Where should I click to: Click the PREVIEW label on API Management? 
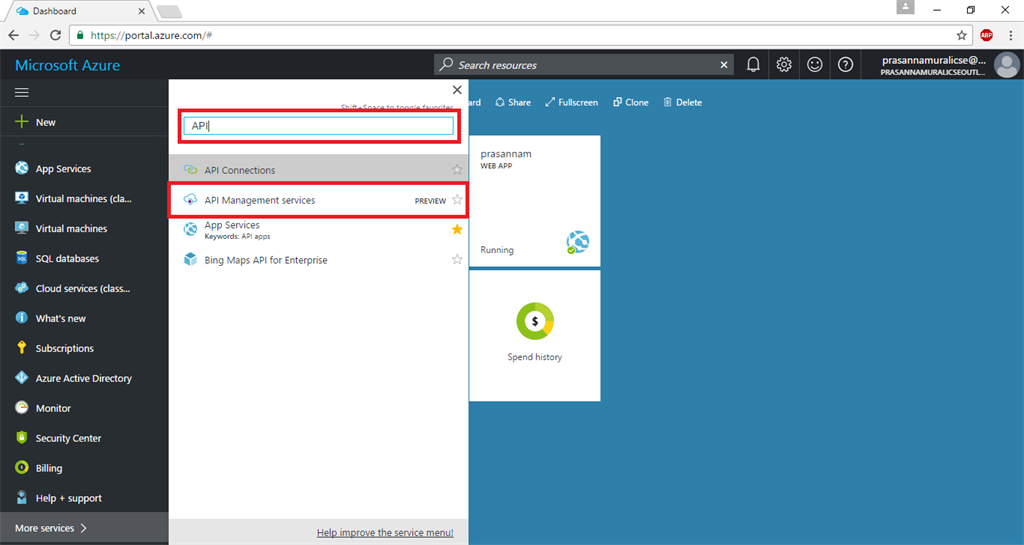pyautogui.click(x=430, y=201)
